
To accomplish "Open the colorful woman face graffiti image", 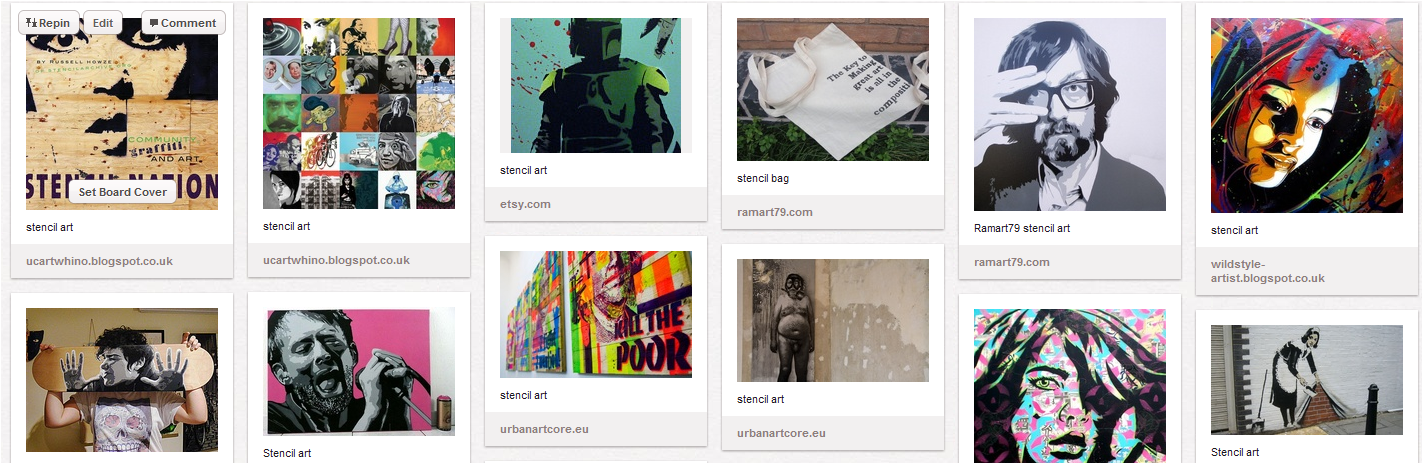I will tap(1307, 116).
